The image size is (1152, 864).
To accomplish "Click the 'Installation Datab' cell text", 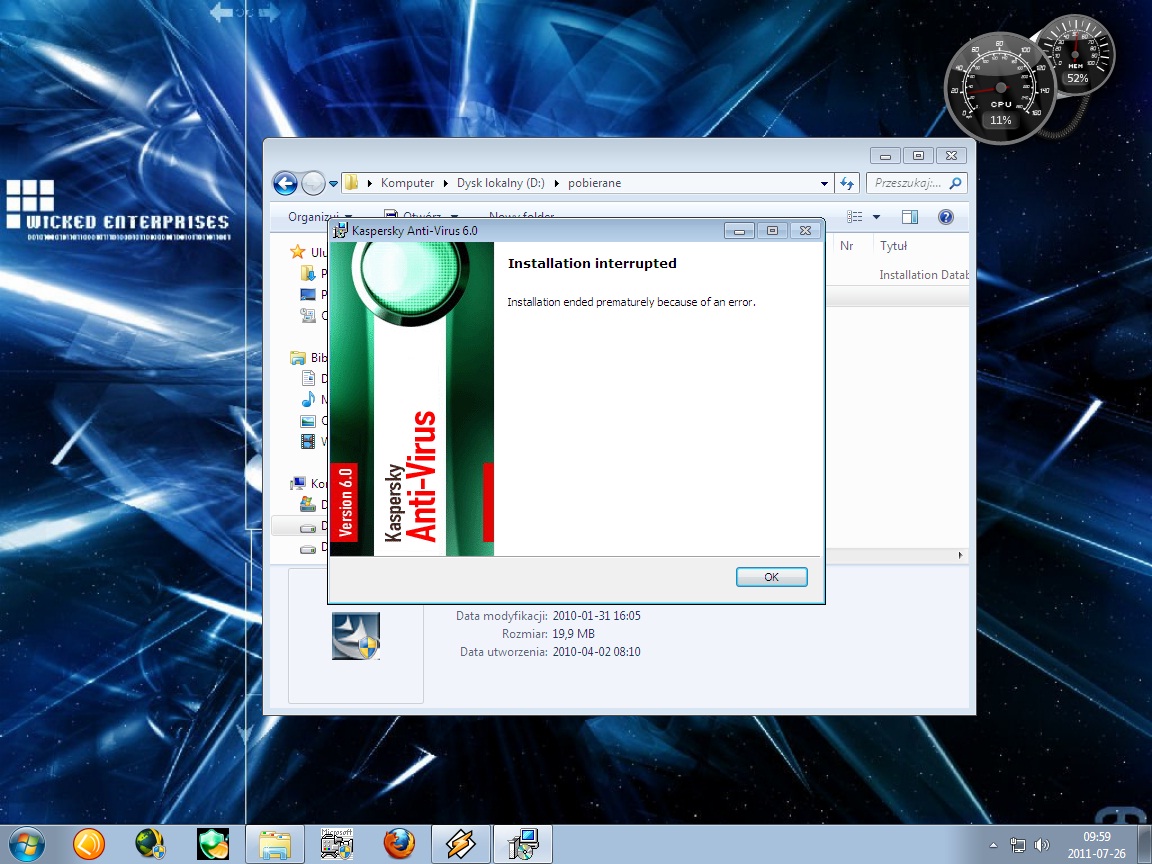I will (x=924, y=275).
